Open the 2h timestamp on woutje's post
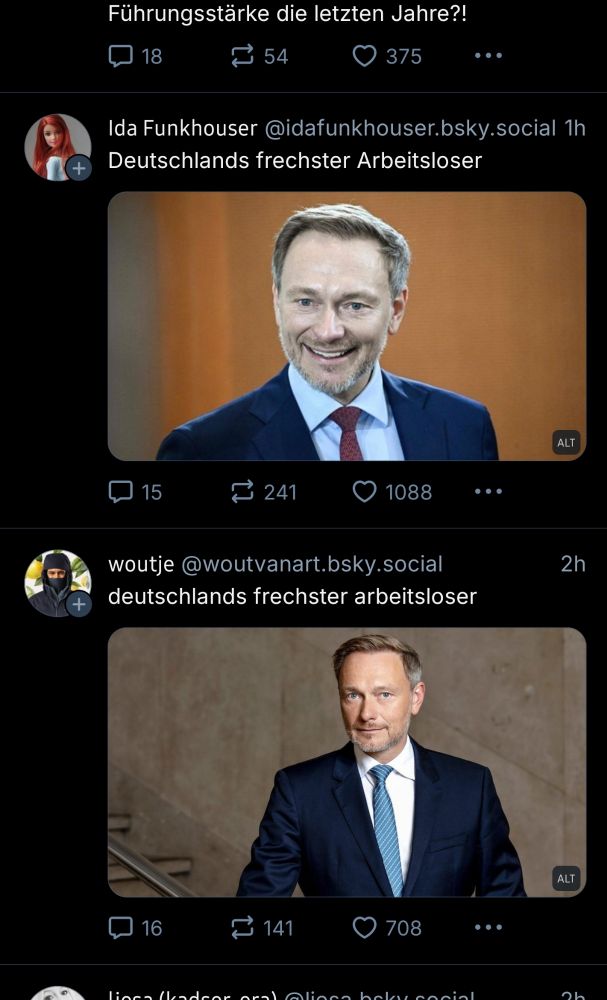Image resolution: width=607 pixels, height=1000 pixels. 574,564
